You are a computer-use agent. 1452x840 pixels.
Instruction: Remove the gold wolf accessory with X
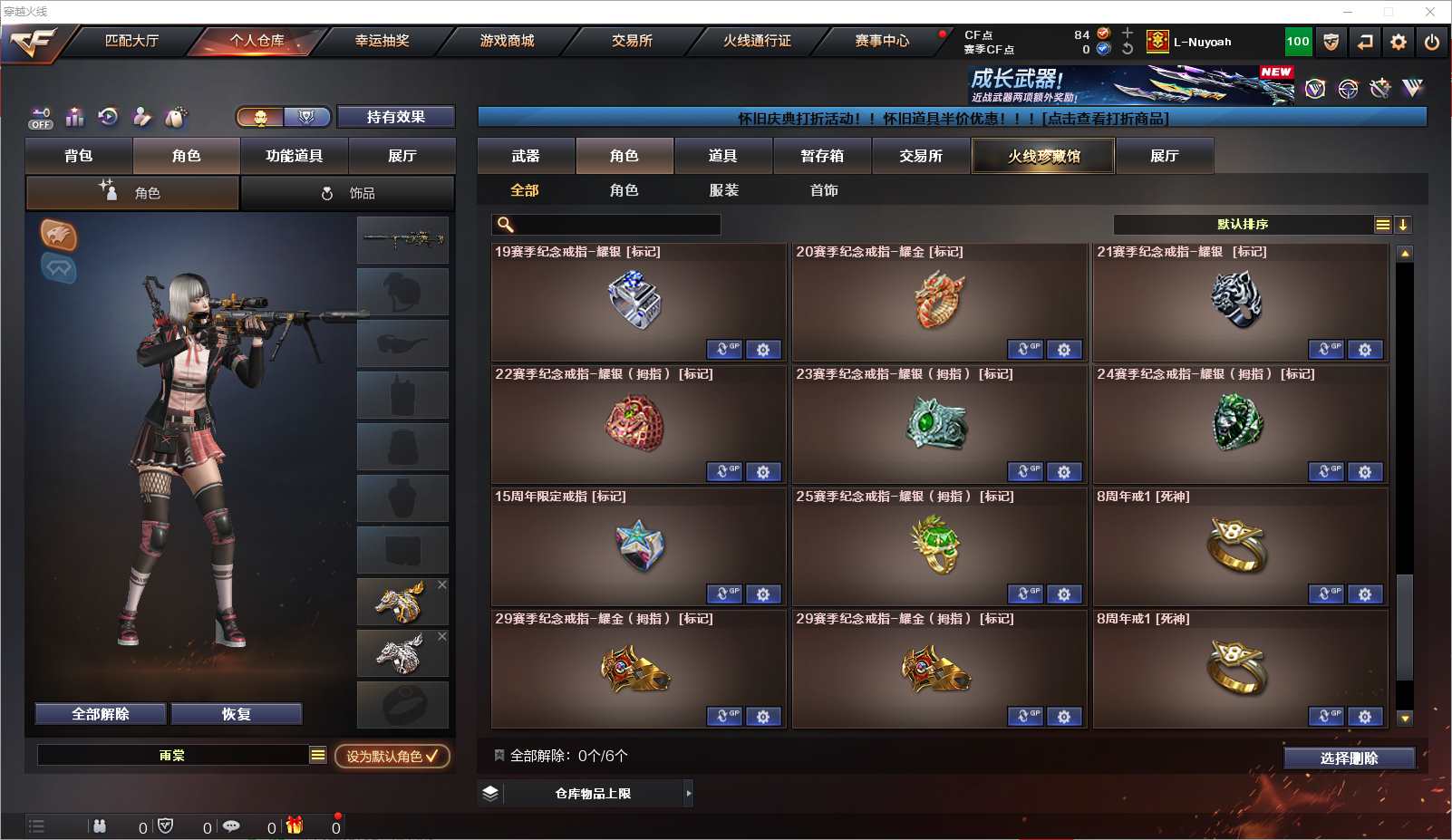442,585
